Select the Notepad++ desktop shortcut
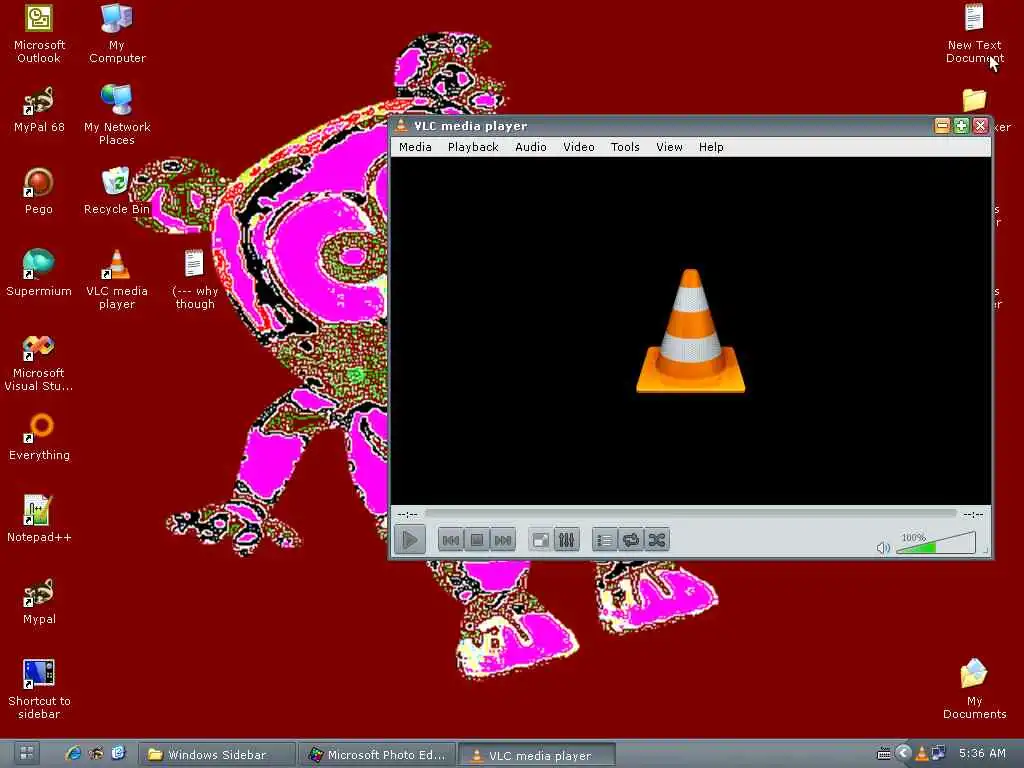The width and height of the screenshot is (1024, 768). pos(39,519)
